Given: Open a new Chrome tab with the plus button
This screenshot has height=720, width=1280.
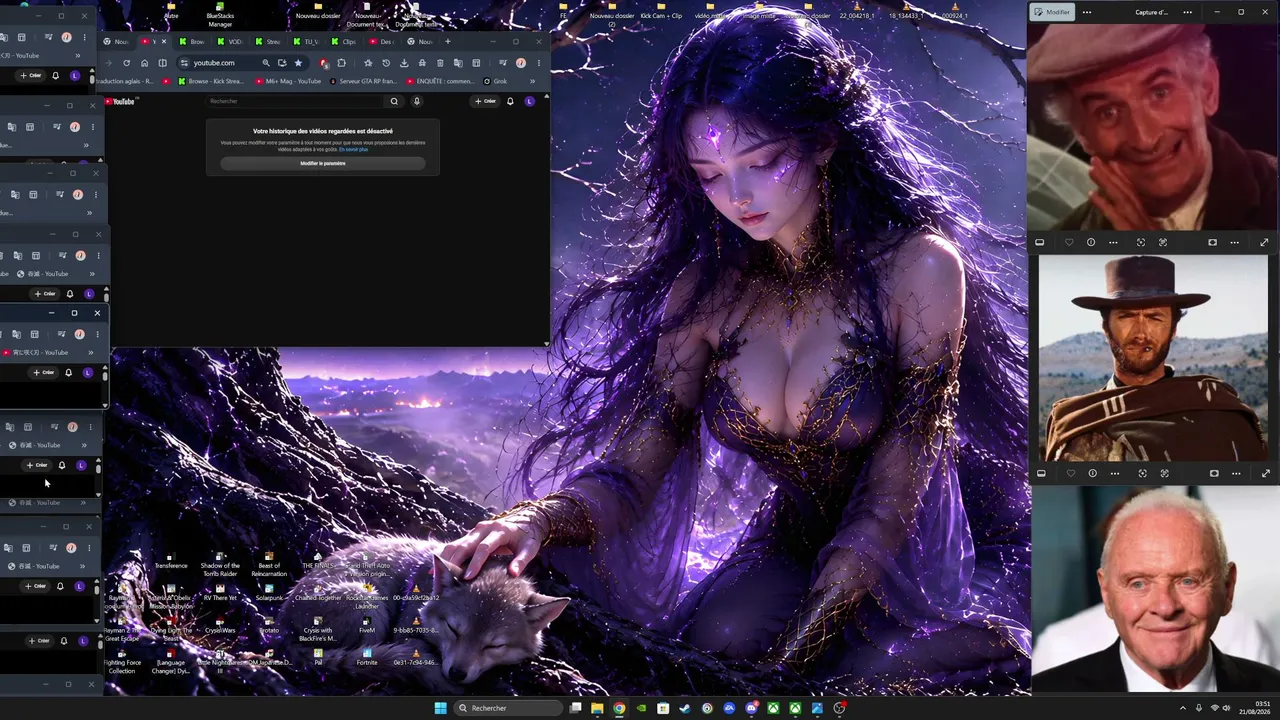Looking at the screenshot, I should [448, 42].
